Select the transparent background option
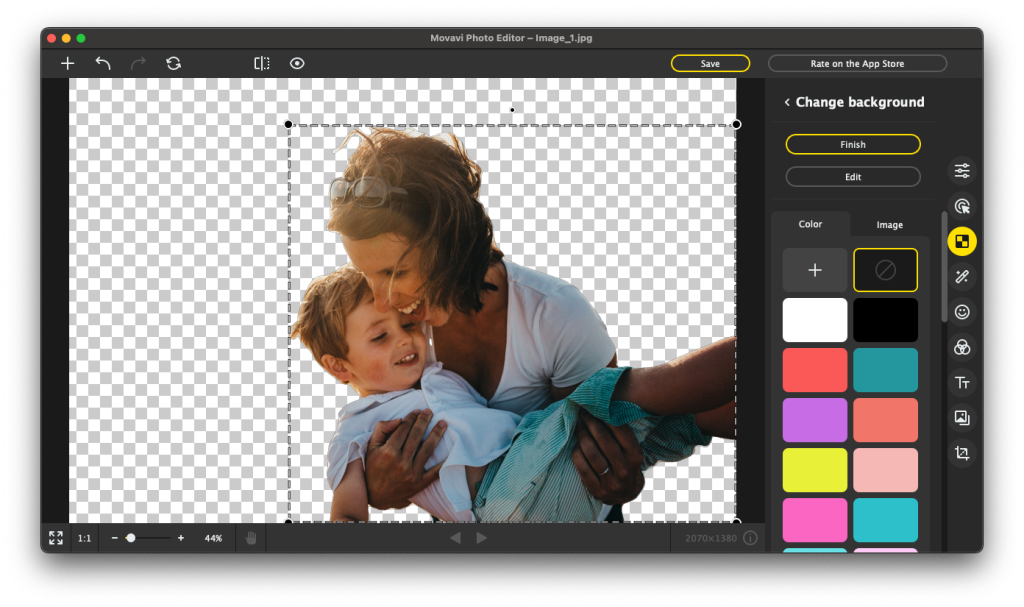1024x607 pixels. tap(885, 269)
